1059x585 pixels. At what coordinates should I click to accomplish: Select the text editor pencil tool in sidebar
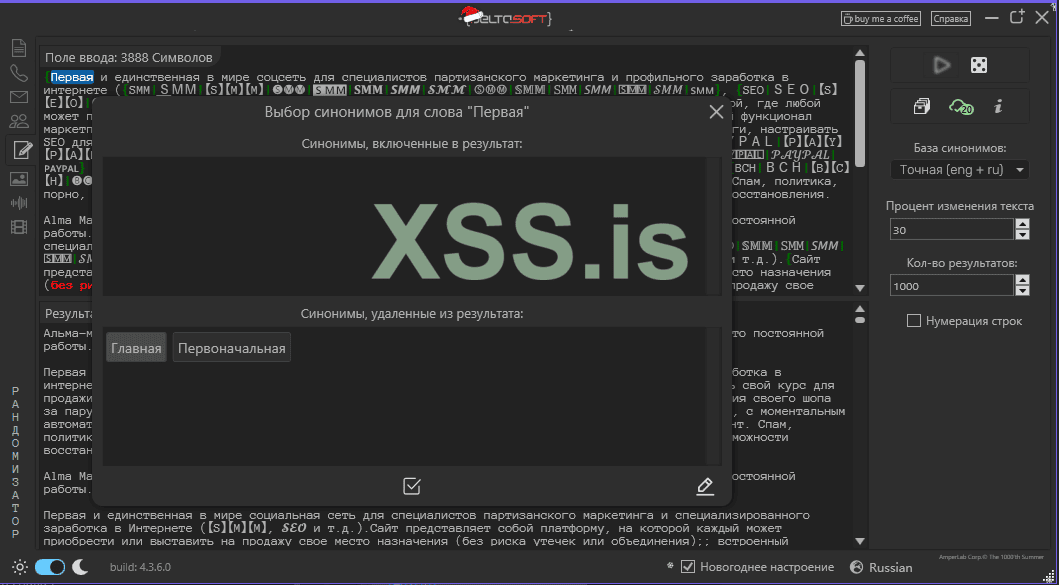click(22, 150)
